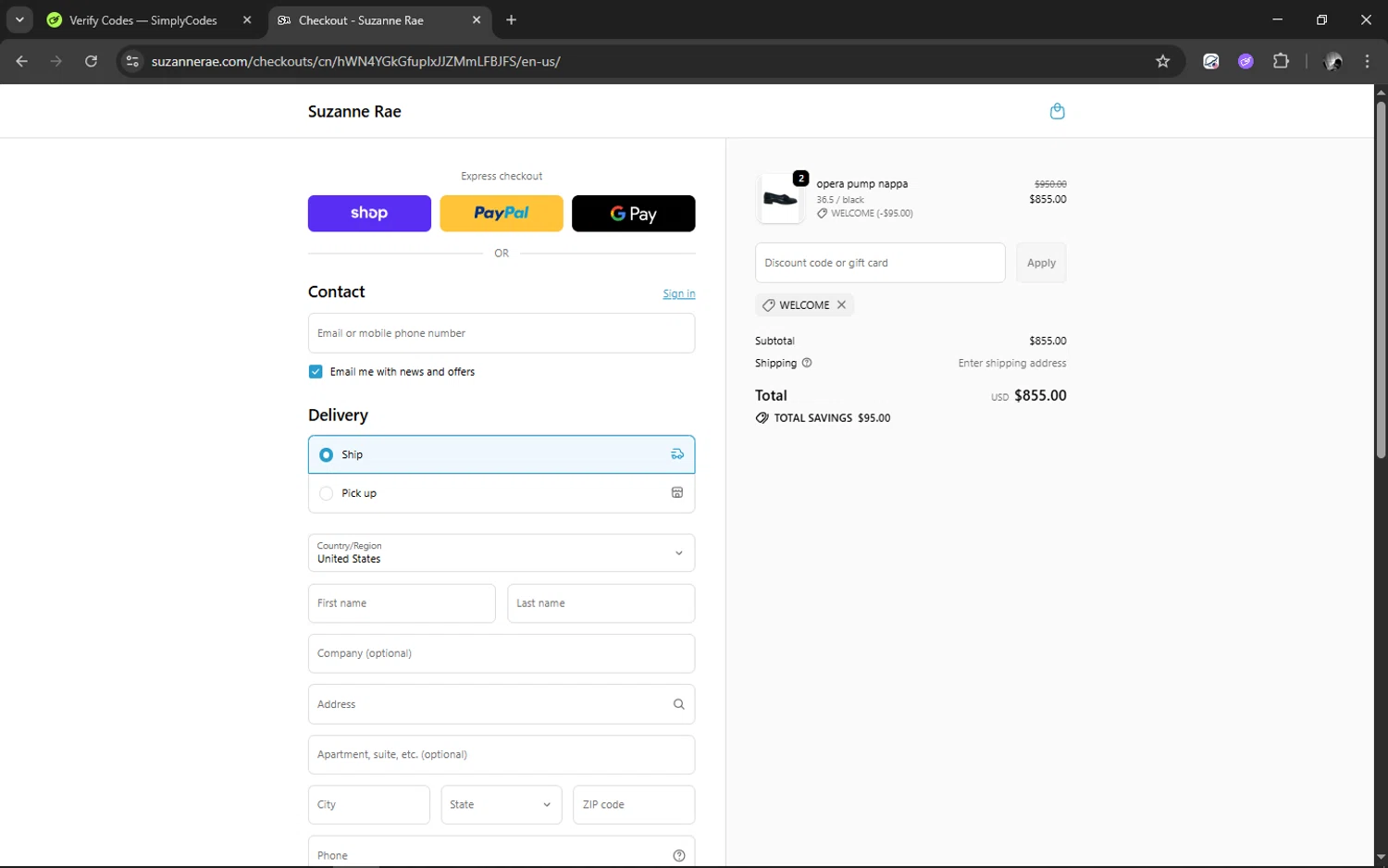Image resolution: width=1388 pixels, height=868 pixels.
Task: Click the TOTAL SAVINGS $95.00 text
Action: (832, 418)
